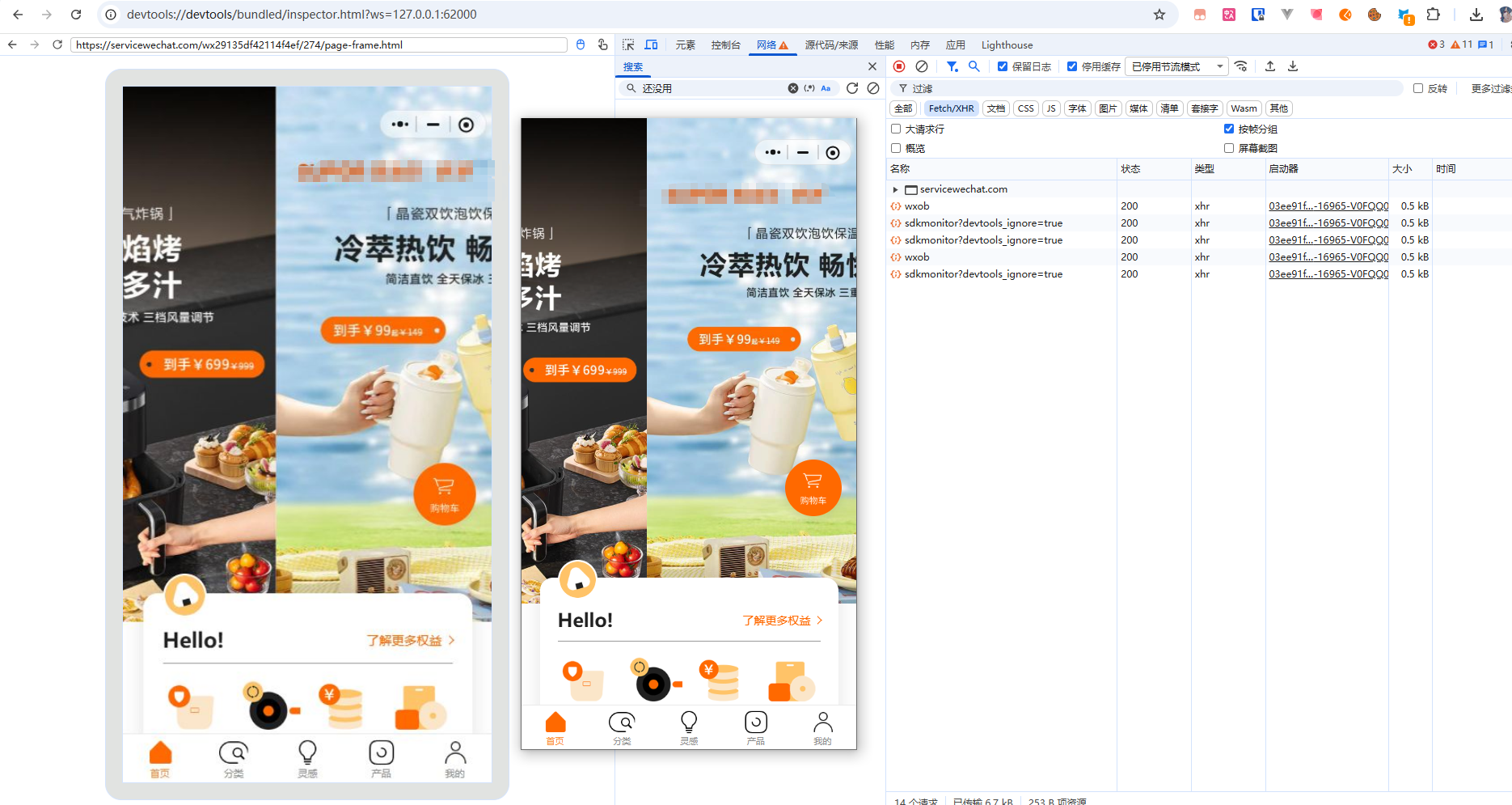Open initiator link of first wxob request
1512x805 pixels.
pyautogui.click(x=1328, y=206)
